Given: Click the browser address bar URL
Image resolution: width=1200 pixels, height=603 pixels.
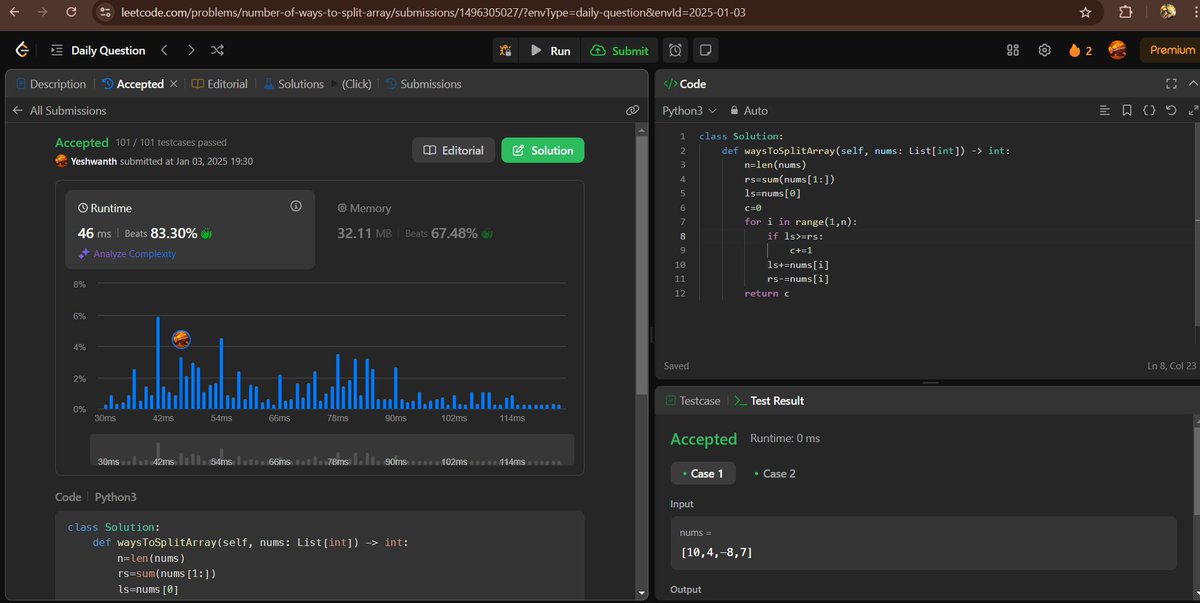Looking at the screenshot, I should click(x=432, y=12).
